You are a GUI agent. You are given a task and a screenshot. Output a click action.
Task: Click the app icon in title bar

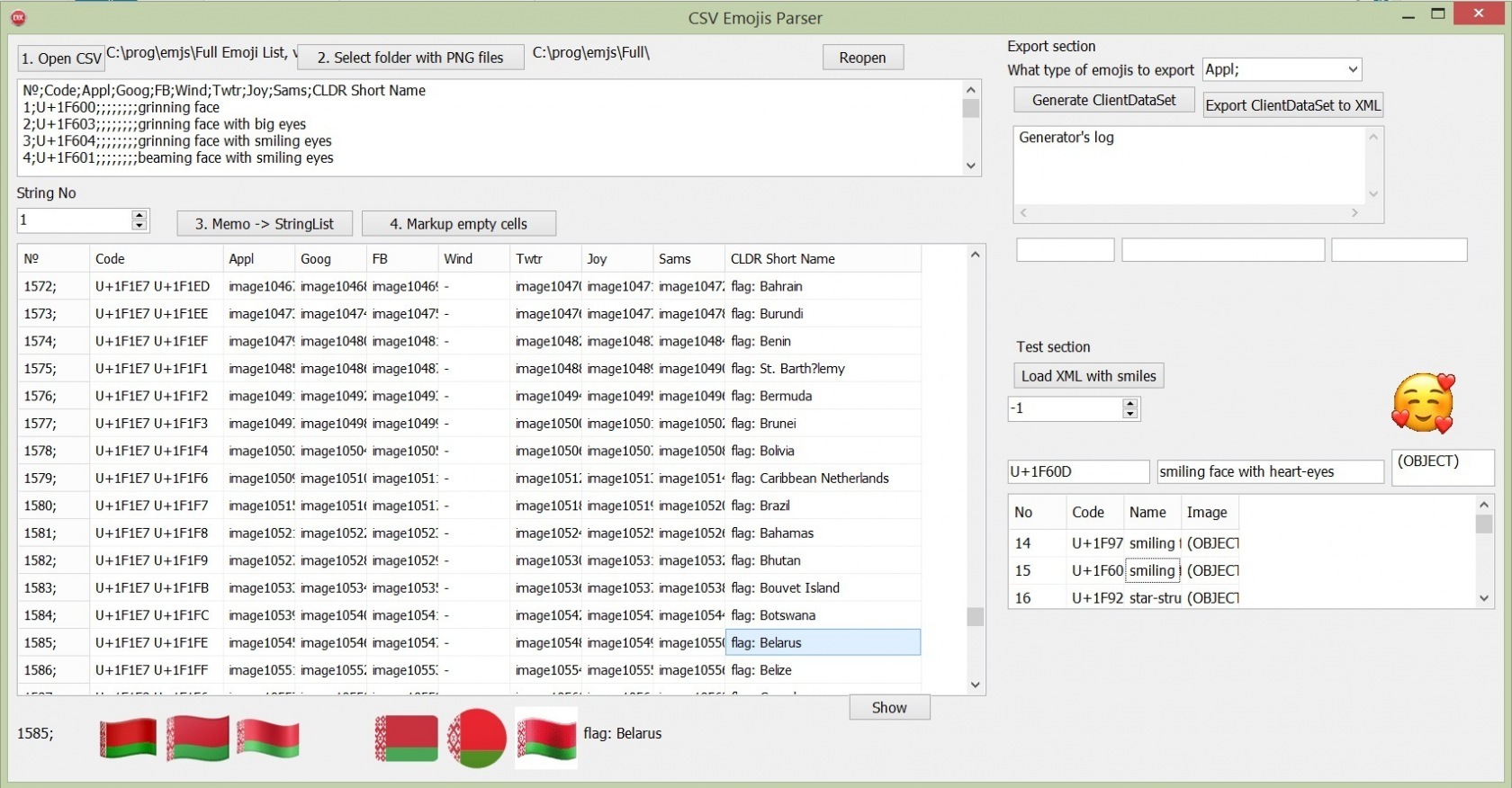click(17, 17)
